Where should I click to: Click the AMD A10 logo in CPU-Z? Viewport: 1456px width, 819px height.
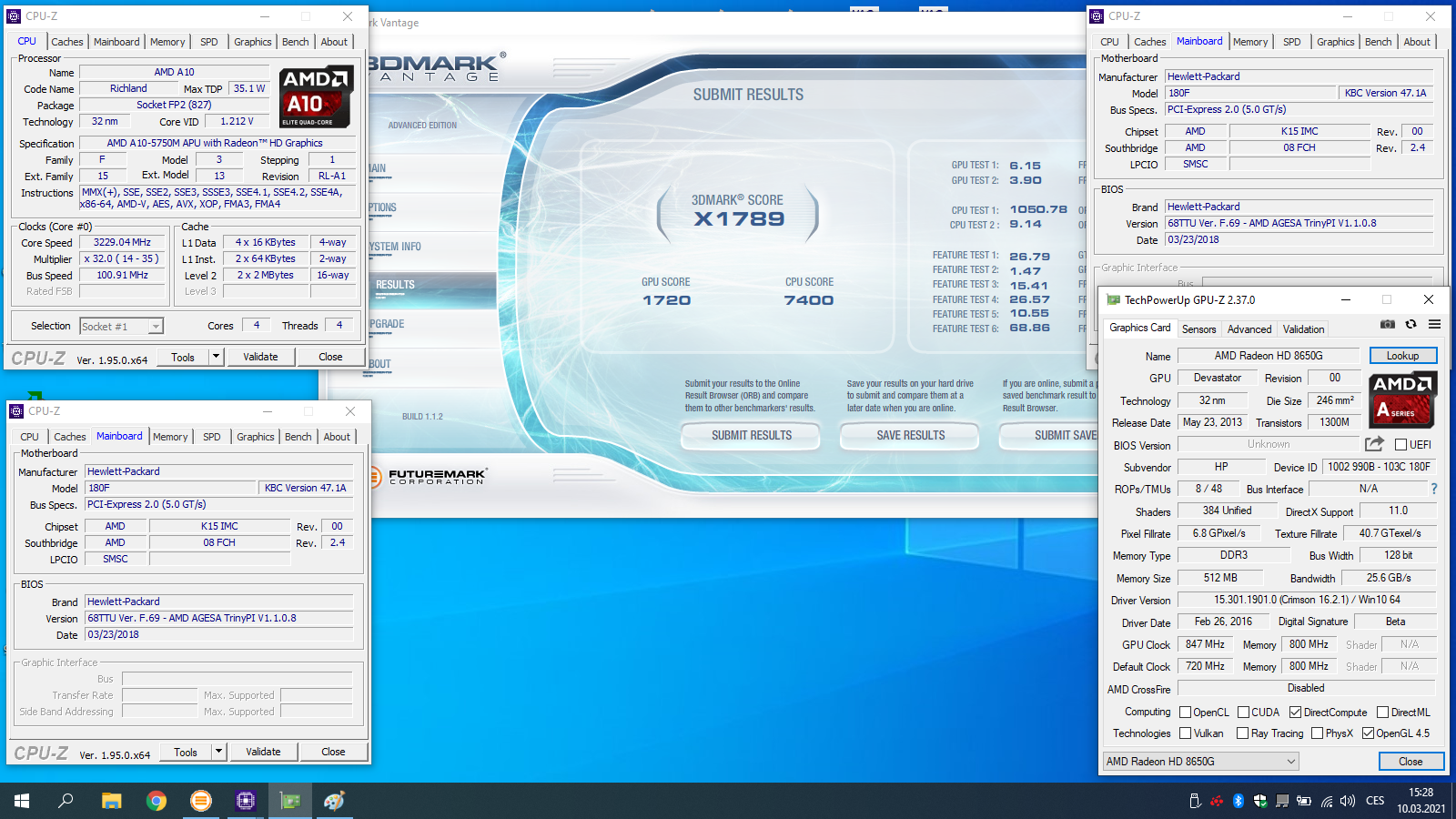click(315, 96)
